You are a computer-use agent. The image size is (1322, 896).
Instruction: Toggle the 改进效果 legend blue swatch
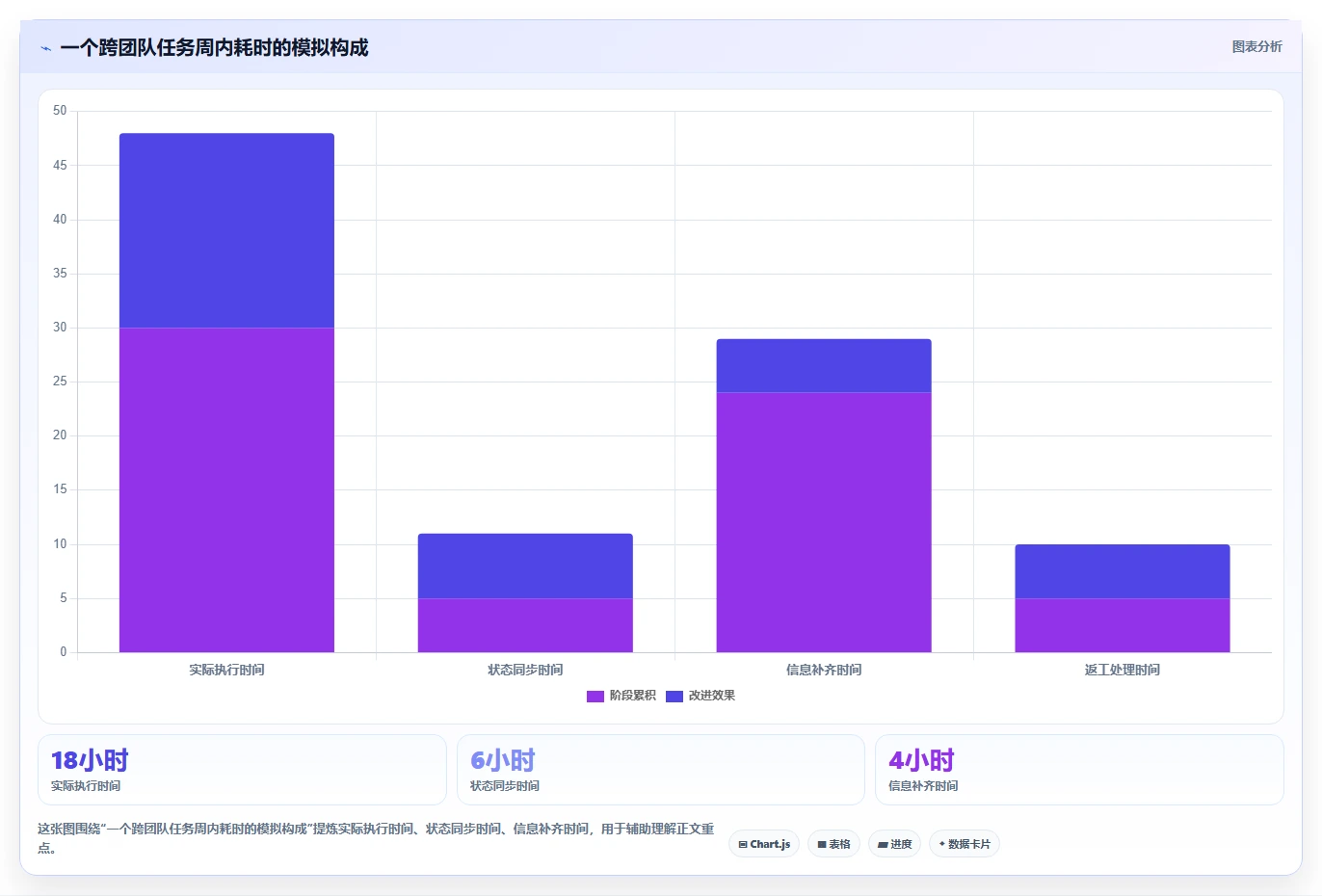674,696
